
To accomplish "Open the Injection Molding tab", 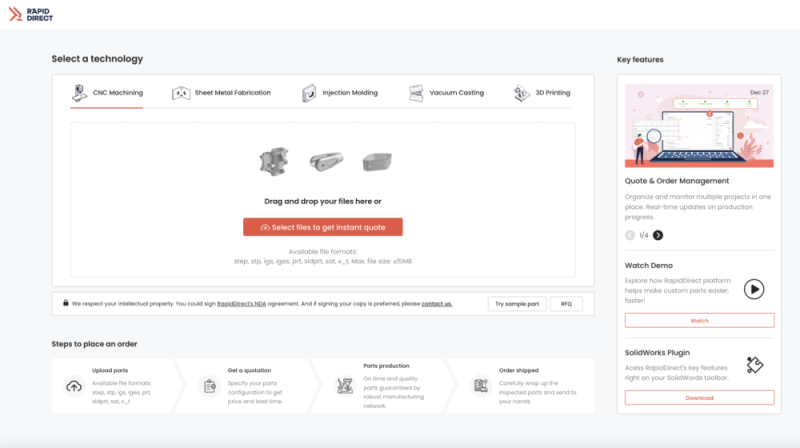I will click(340, 93).
